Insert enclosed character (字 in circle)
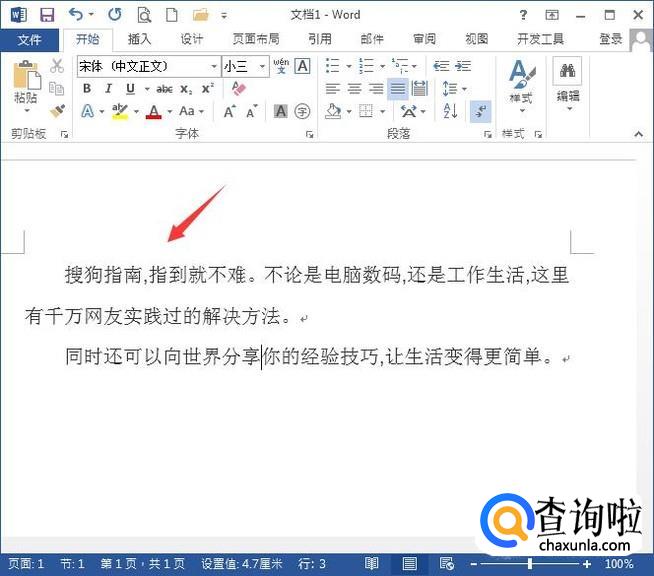 click(x=302, y=111)
